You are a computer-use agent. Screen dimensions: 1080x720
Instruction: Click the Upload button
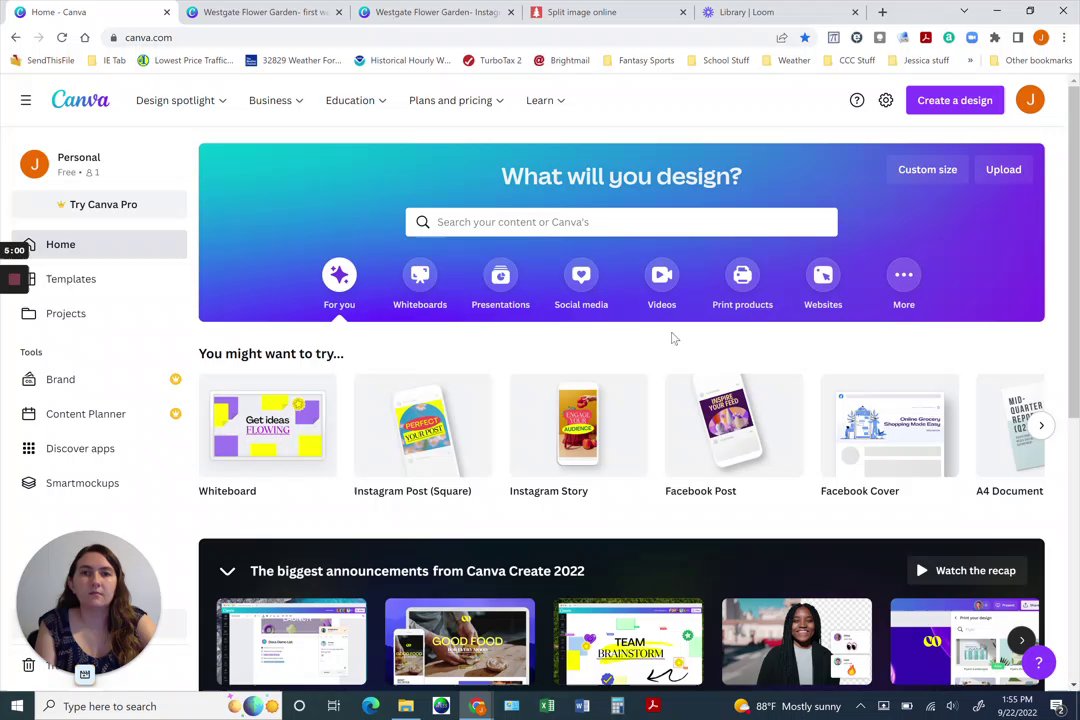[x=1004, y=169]
